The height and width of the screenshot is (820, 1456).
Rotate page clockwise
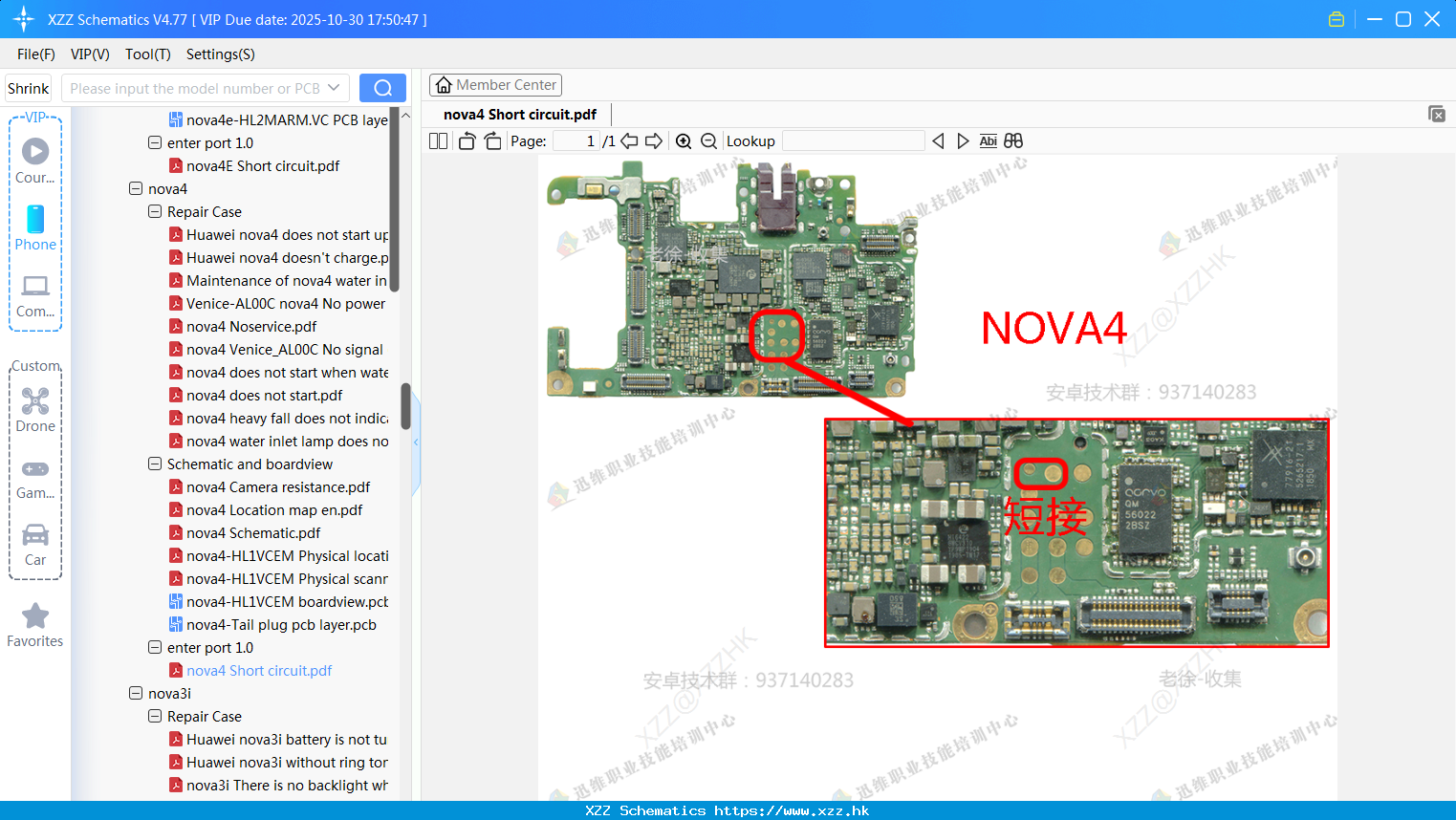(492, 140)
